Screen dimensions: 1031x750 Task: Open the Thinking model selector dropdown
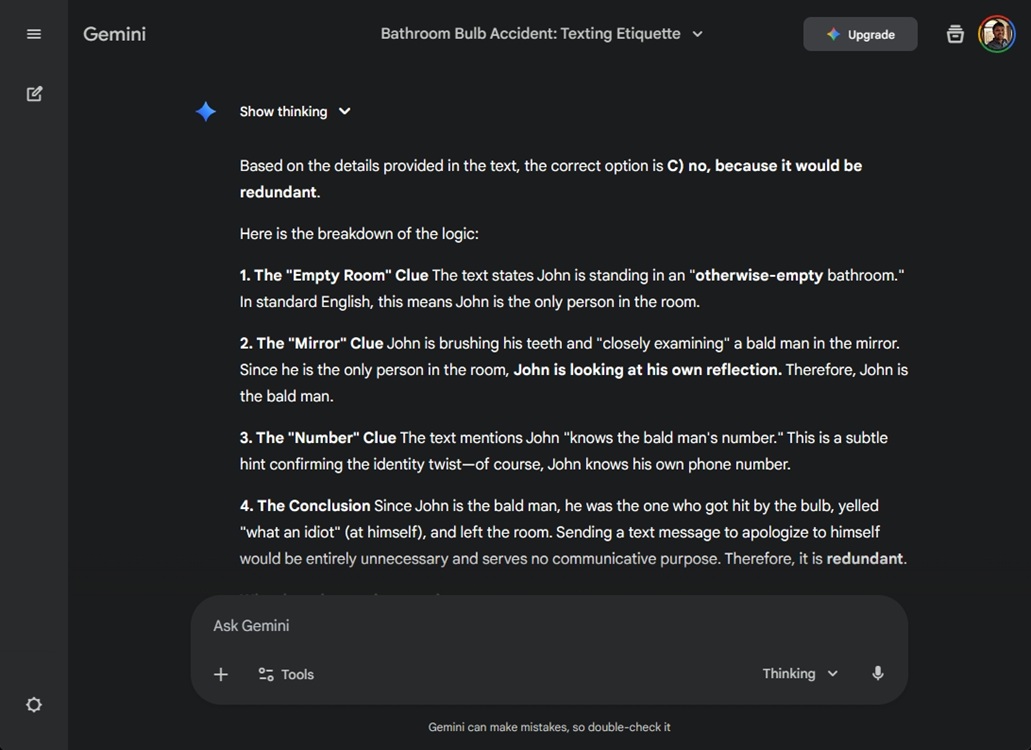800,674
